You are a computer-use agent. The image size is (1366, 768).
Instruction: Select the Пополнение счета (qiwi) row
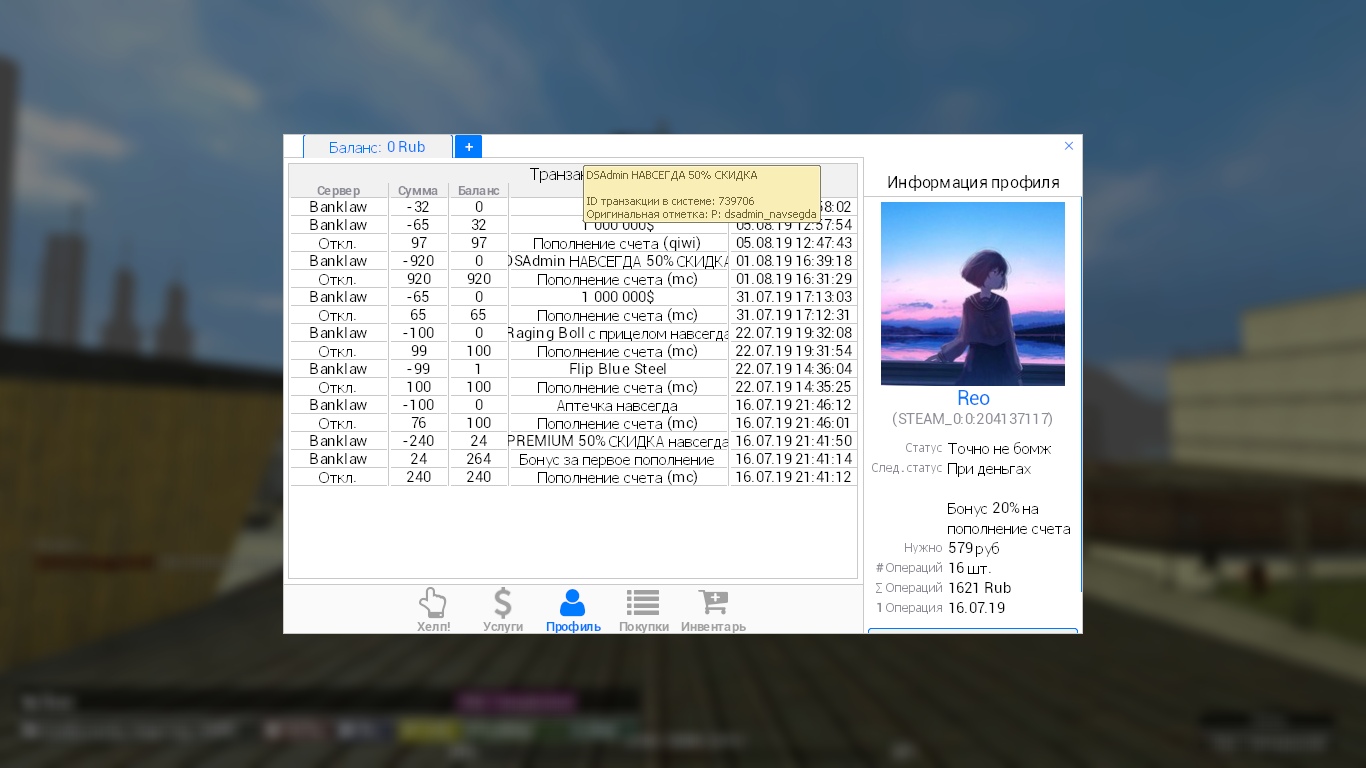click(x=617, y=243)
